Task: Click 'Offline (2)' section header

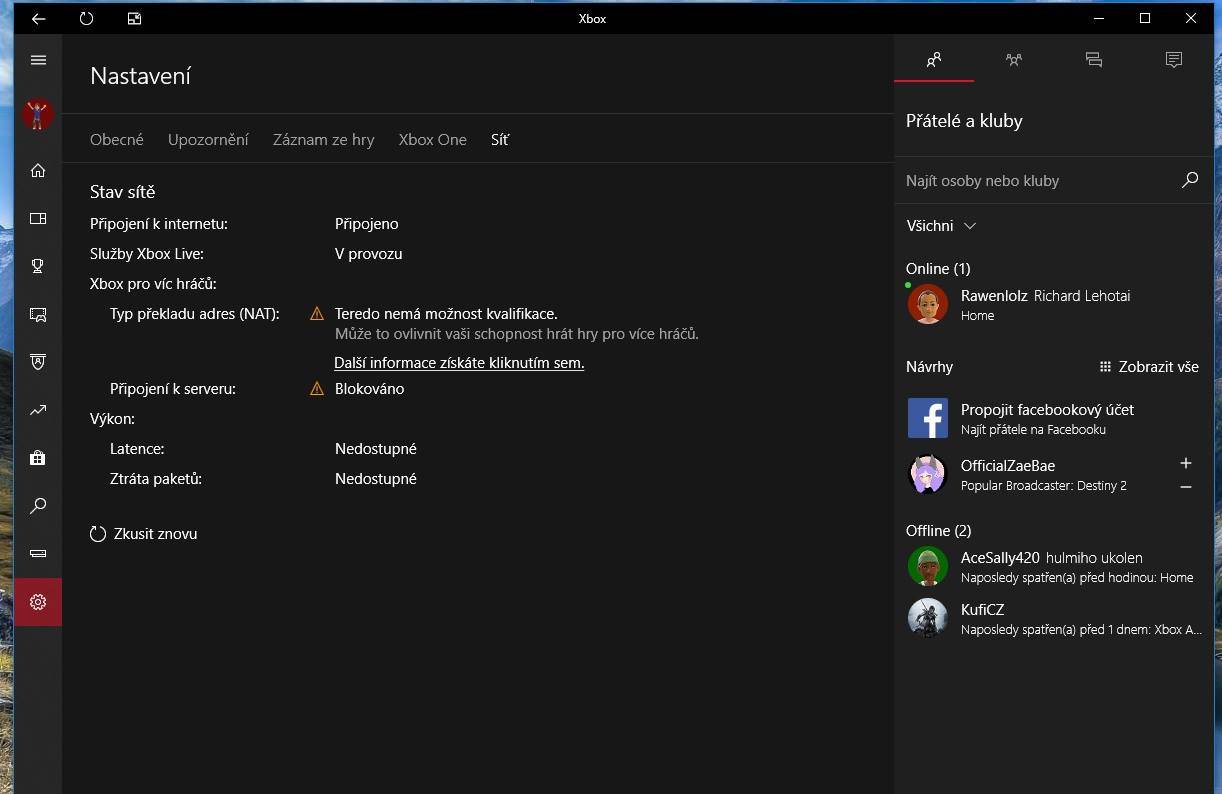Action: click(x=938, y=531)
